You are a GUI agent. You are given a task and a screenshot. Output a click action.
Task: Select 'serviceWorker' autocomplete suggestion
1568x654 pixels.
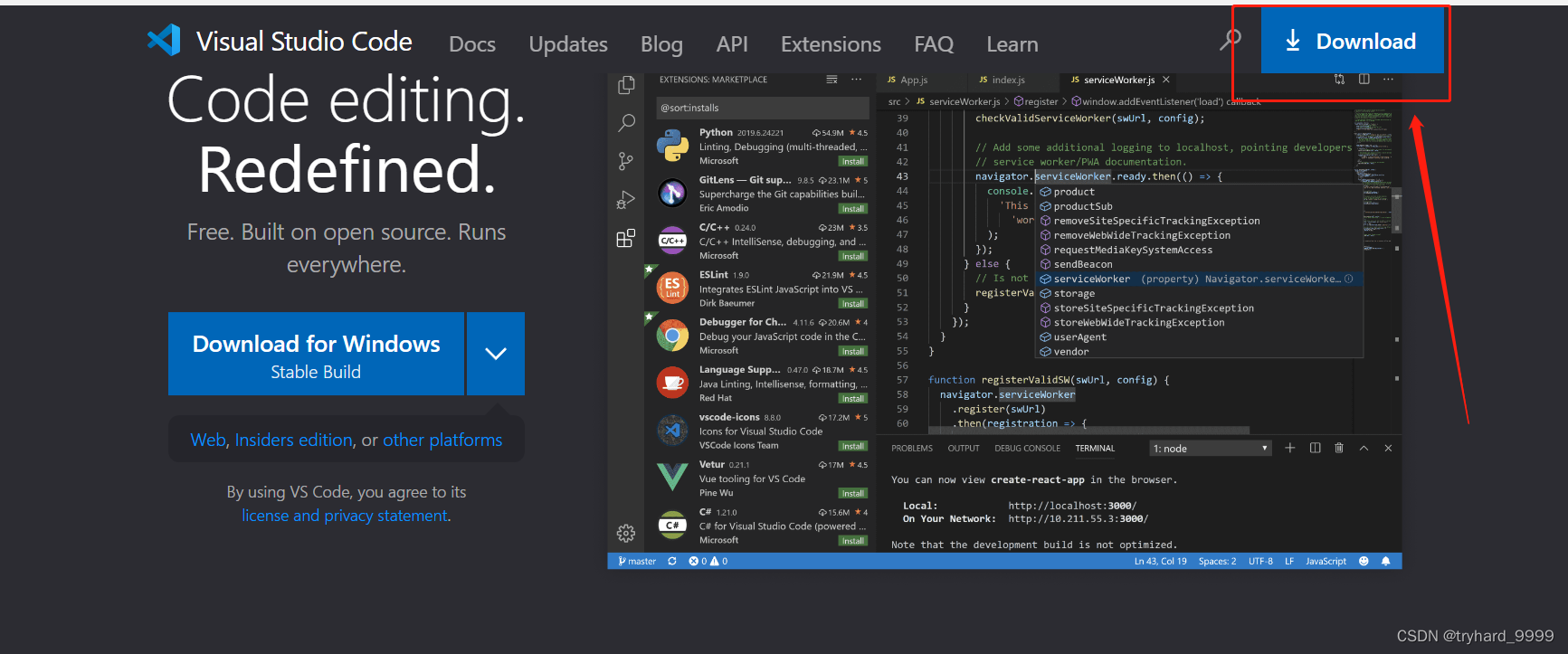(1199, 279)
